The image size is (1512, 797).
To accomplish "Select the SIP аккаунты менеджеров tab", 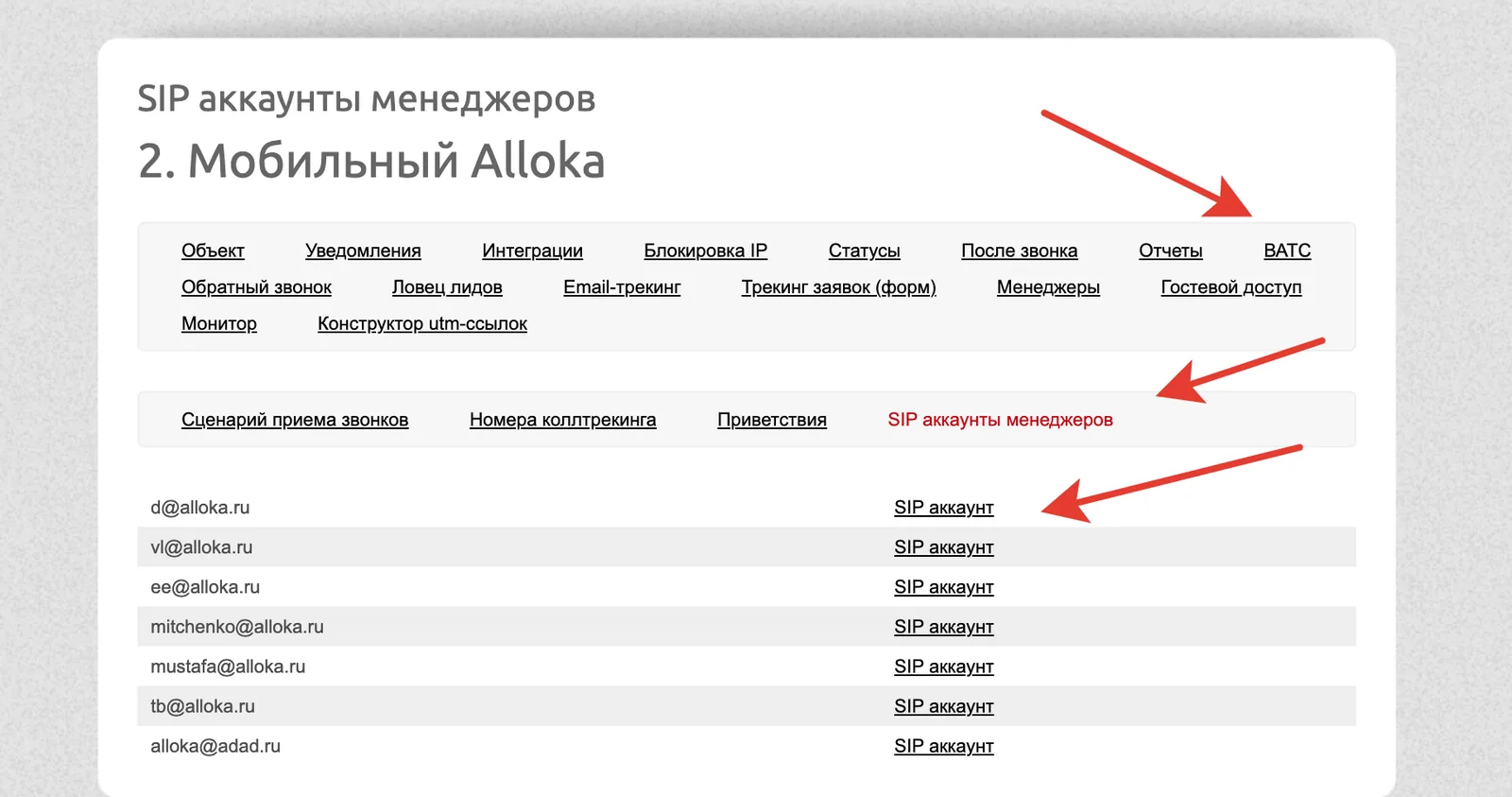I will (1000, 420).
